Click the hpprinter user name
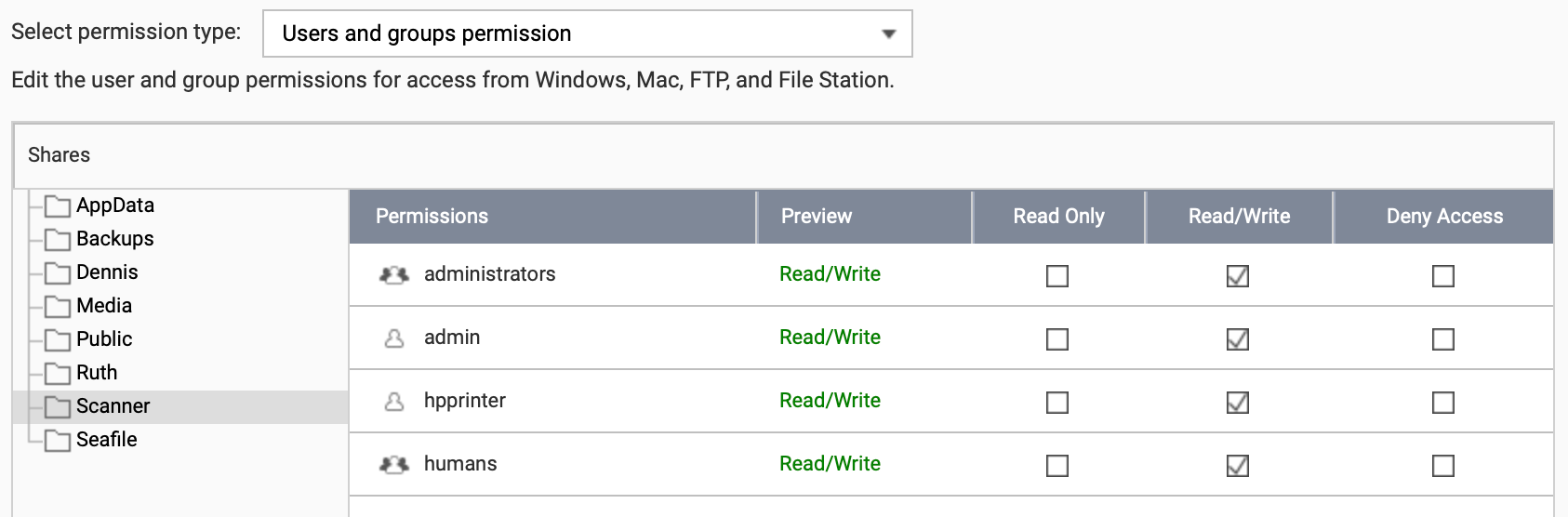The height and width of the screenshot is (517, 1568). coord(465,401)
